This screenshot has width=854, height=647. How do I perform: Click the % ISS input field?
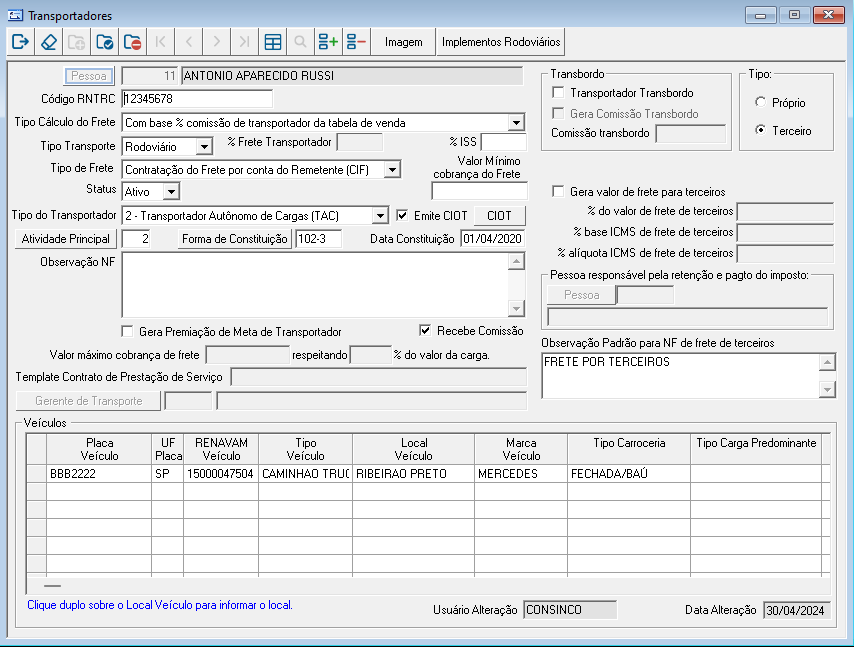504,142
